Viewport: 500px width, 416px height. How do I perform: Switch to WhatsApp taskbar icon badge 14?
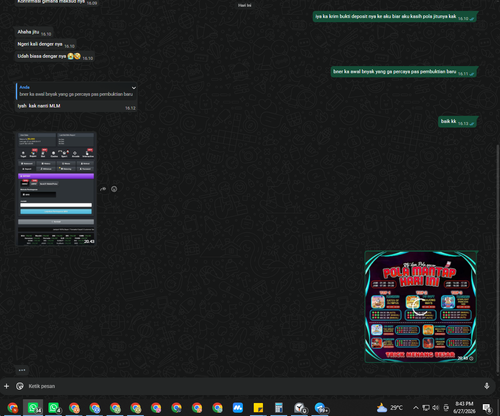coord(33,408)
